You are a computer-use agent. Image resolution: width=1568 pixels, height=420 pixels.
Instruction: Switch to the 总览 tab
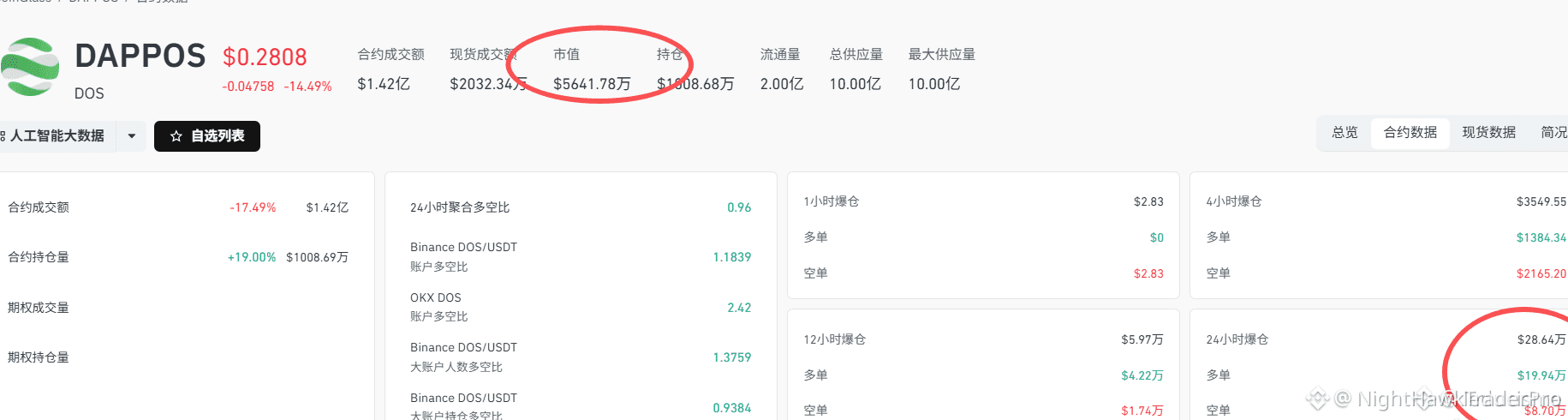pos(1344,133)
